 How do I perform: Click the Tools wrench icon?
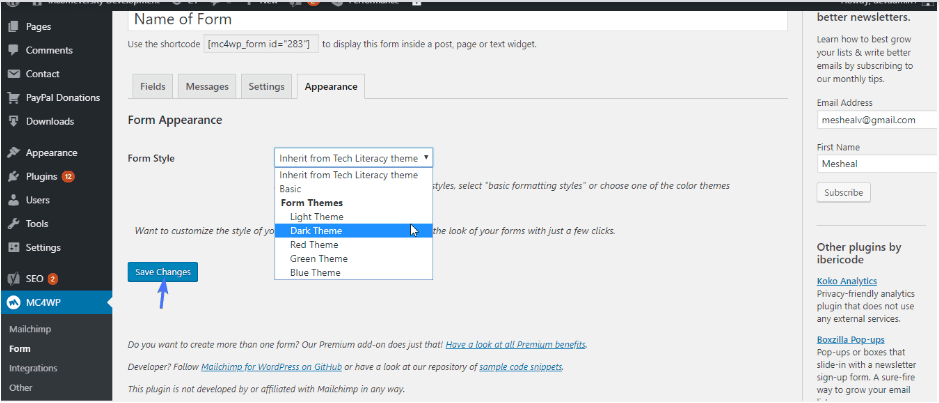[x=14, y=224]
